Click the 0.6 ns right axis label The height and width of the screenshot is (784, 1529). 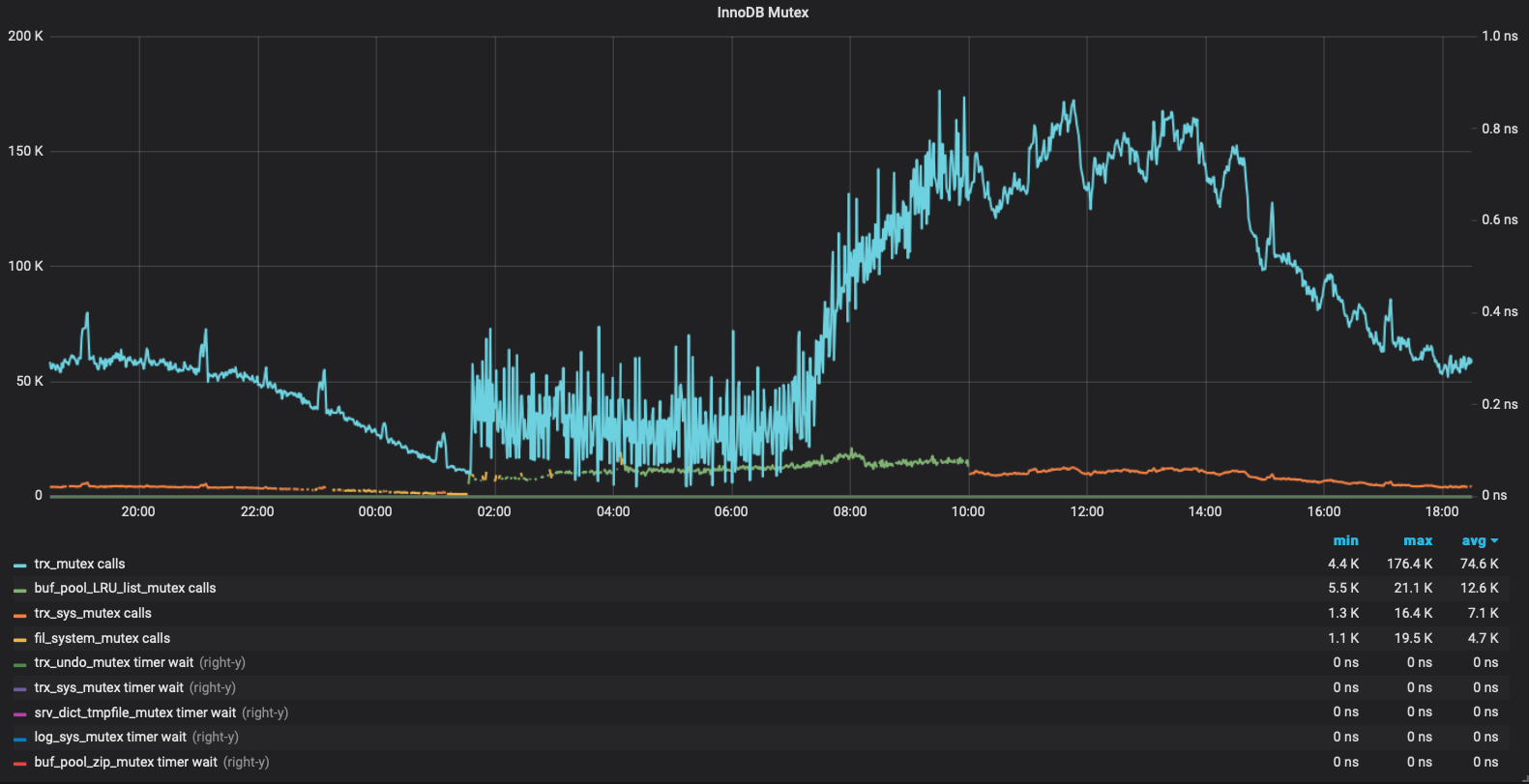point(1500,219)
